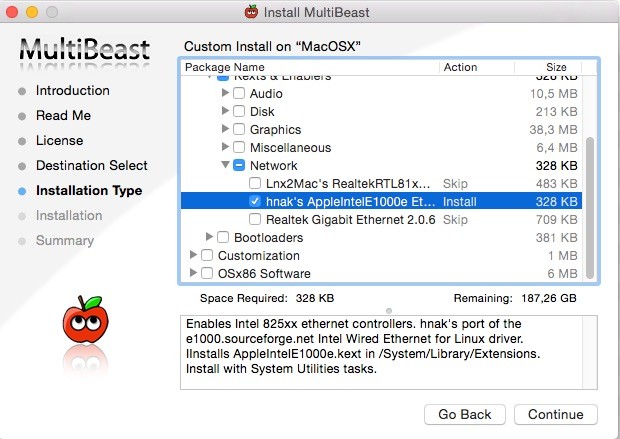Click the description text box
This screenshot has width=620, height=439.
click(x=389, y=352)
